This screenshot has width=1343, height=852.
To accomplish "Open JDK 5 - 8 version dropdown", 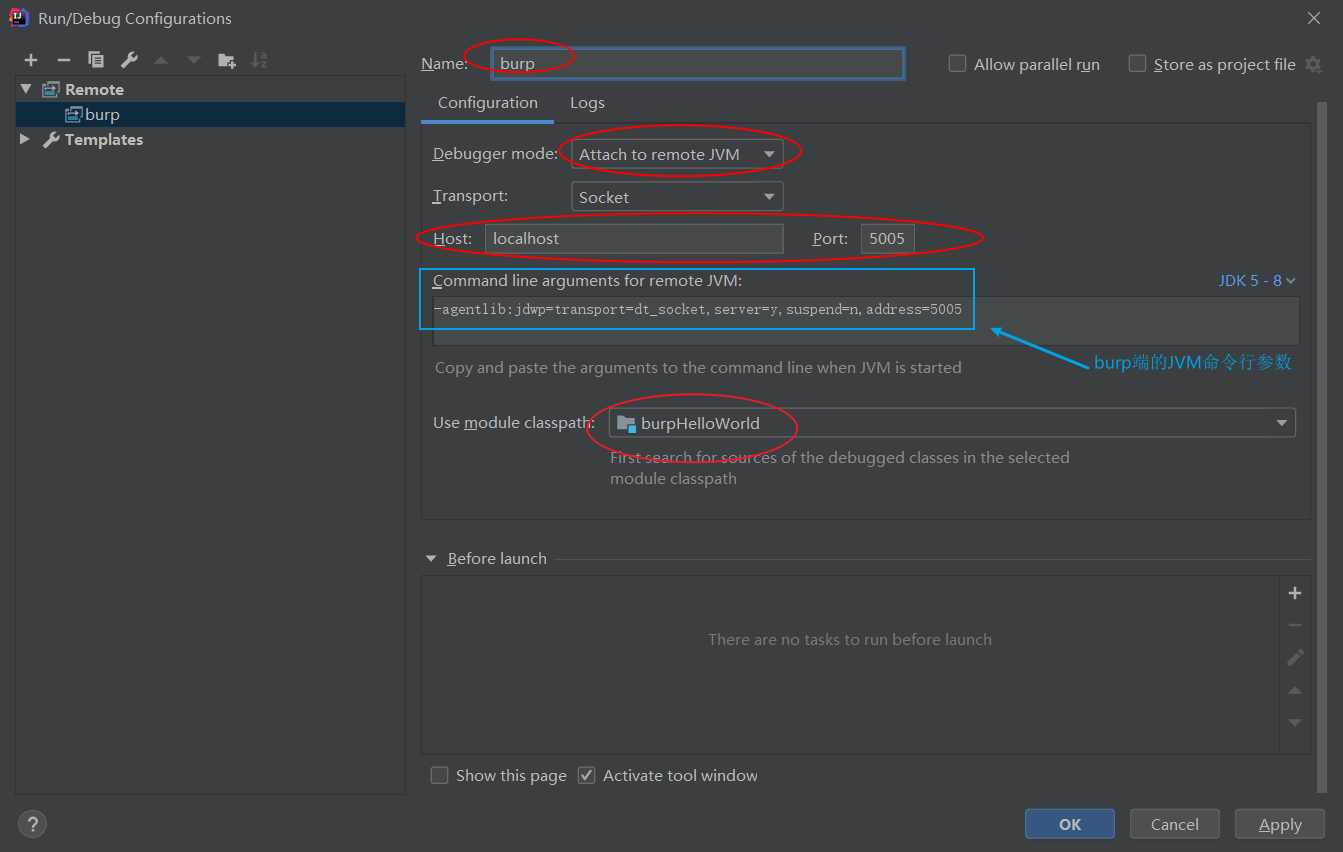I will pyautogui.click(x=1257, y=281).
